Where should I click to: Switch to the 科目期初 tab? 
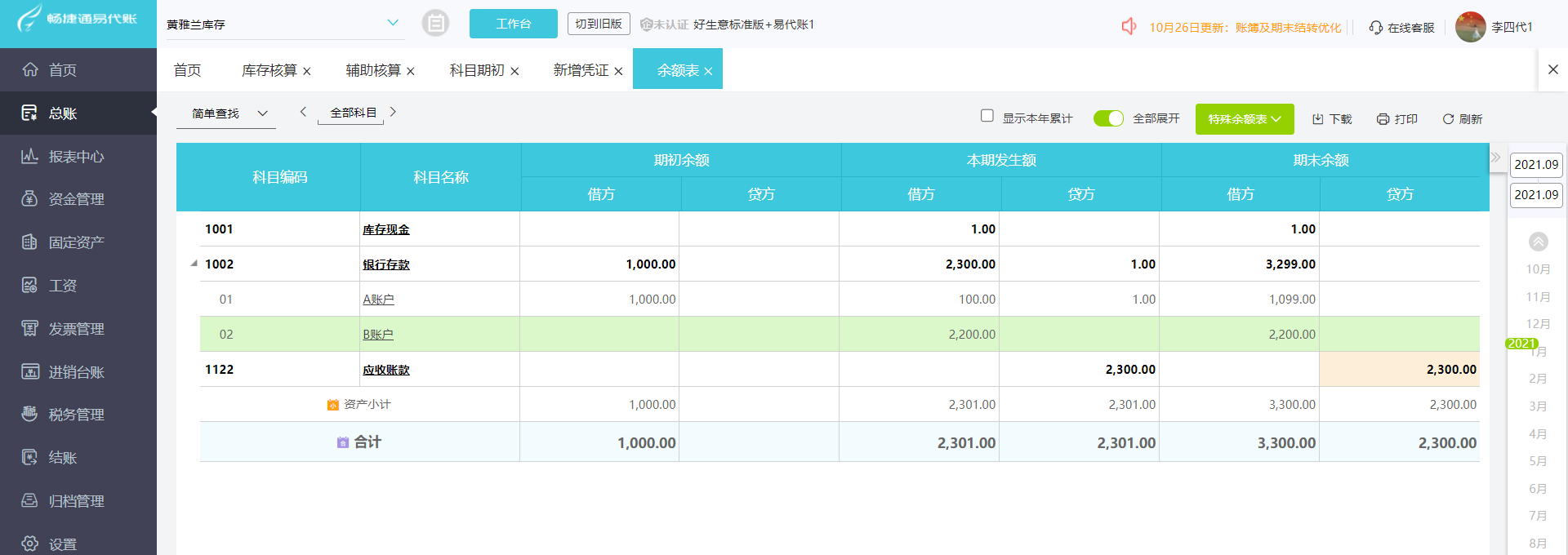pyautogui.click(x=477, y=70)
